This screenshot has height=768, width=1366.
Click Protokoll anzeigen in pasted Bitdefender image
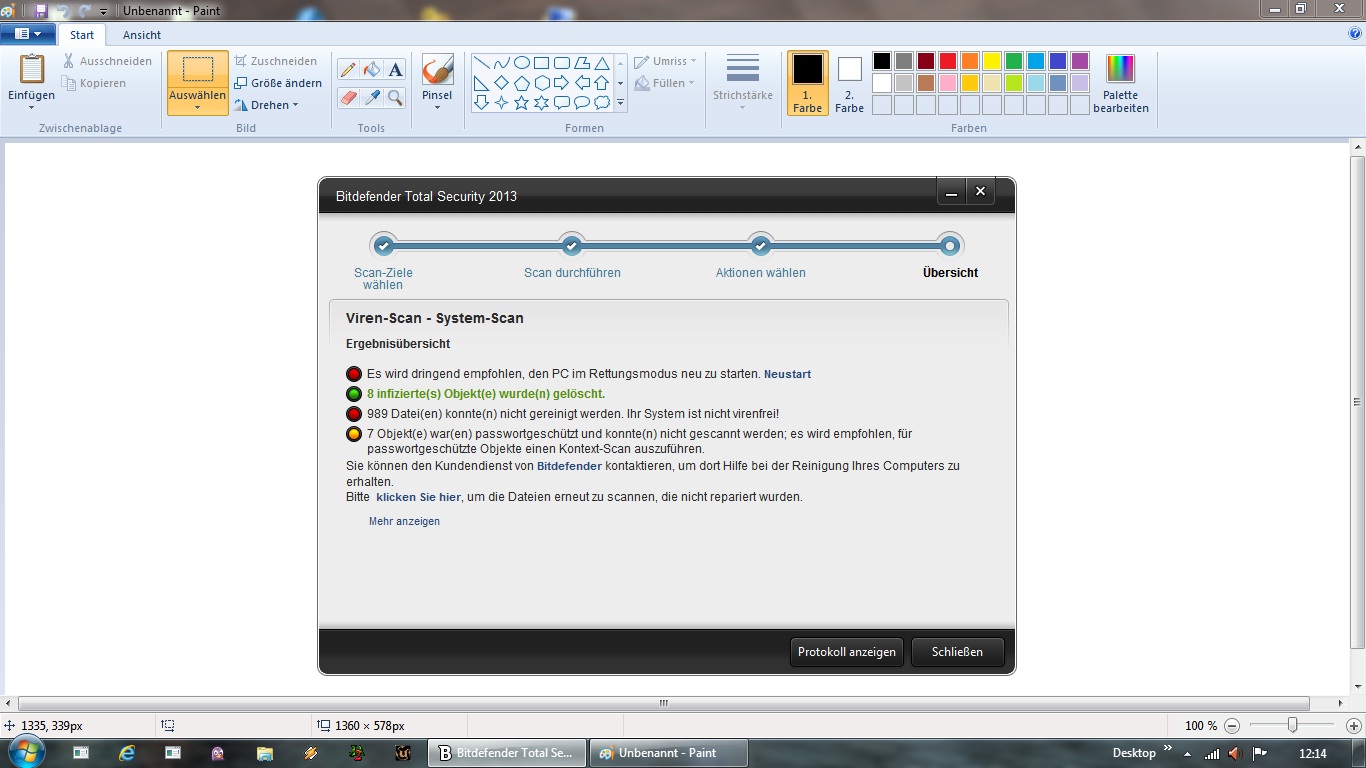847,652
